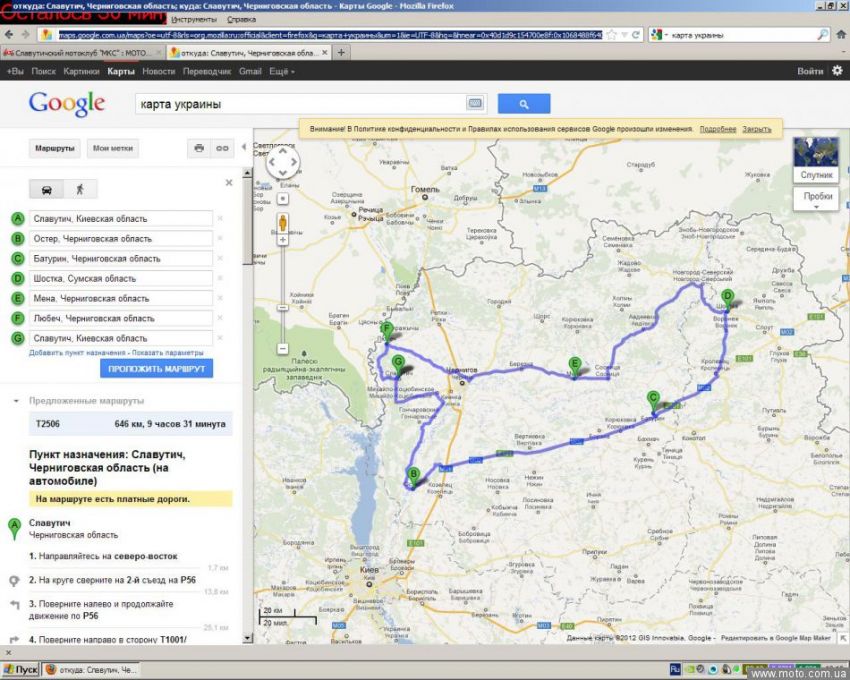The width and height of the screenshot is (850, 680).
Task: Select walking mode pedestrian toggle
Action: pyautogui.click(x=80, y=189)
